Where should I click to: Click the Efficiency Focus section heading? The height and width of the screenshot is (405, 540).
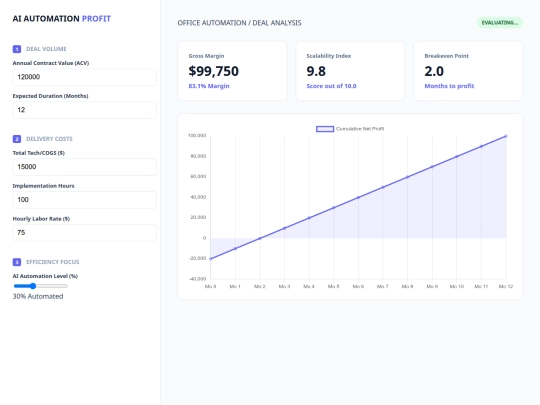53,262
